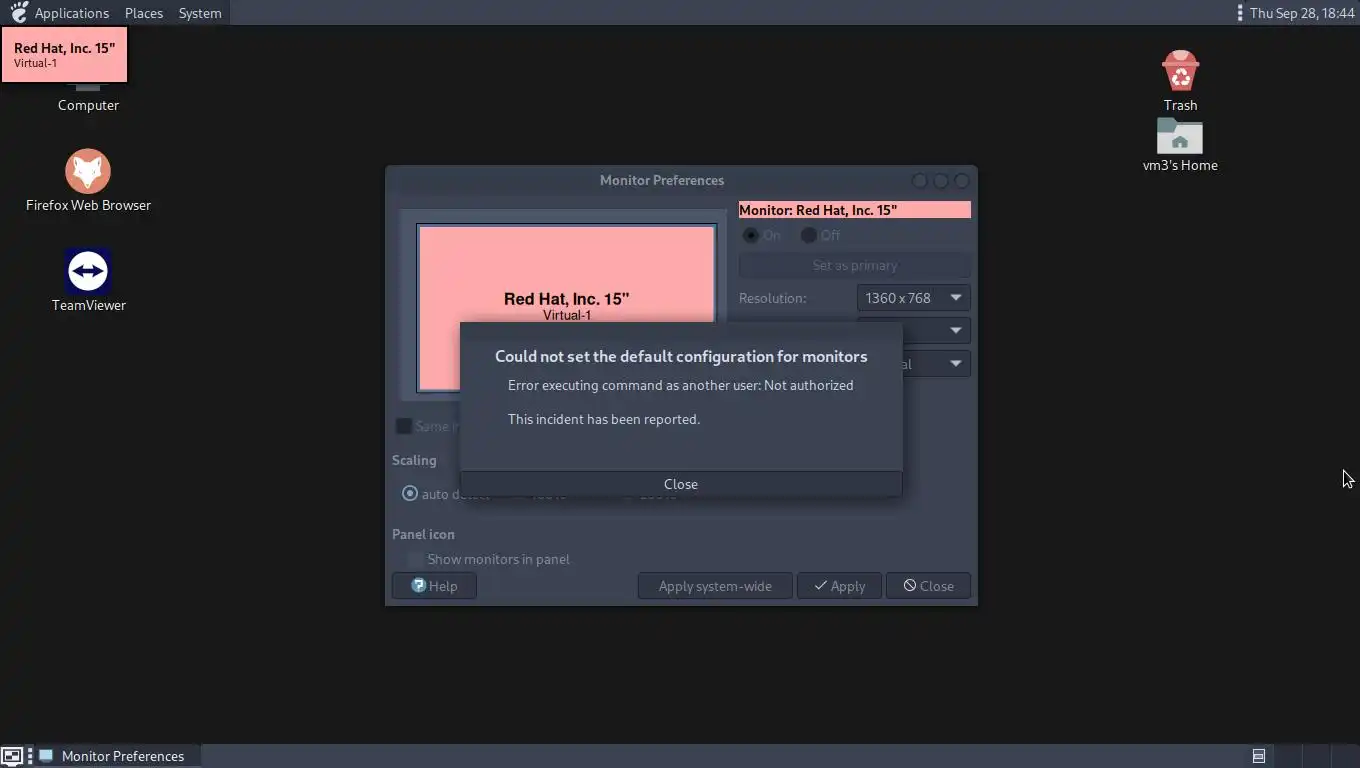This screenshot has height=768, width=1360.
Task: Select the TeamViewer desktop icon
Action: coord(88,280)
